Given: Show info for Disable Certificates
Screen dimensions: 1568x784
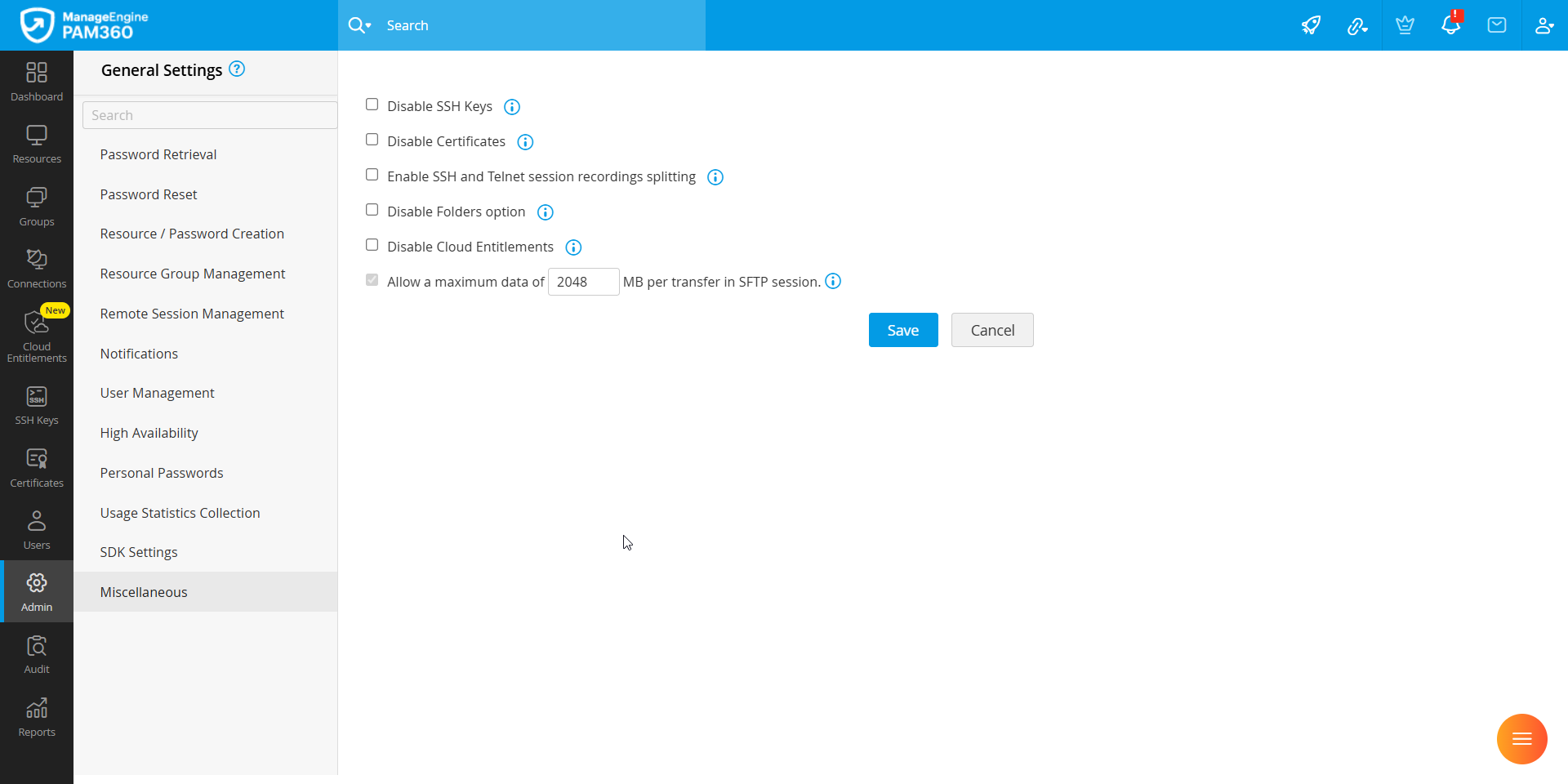Looking at the screenshot, I should point(525,142).
